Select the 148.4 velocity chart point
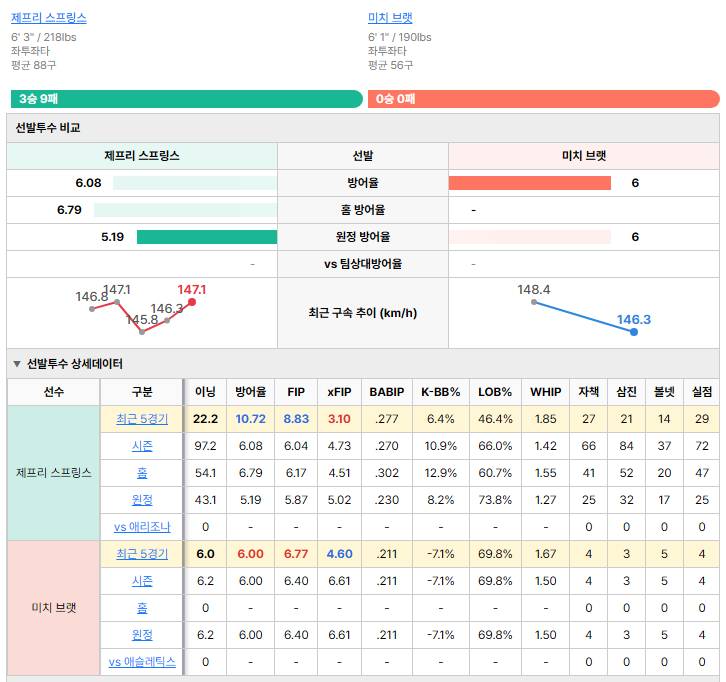 click(x=534, y=302)
